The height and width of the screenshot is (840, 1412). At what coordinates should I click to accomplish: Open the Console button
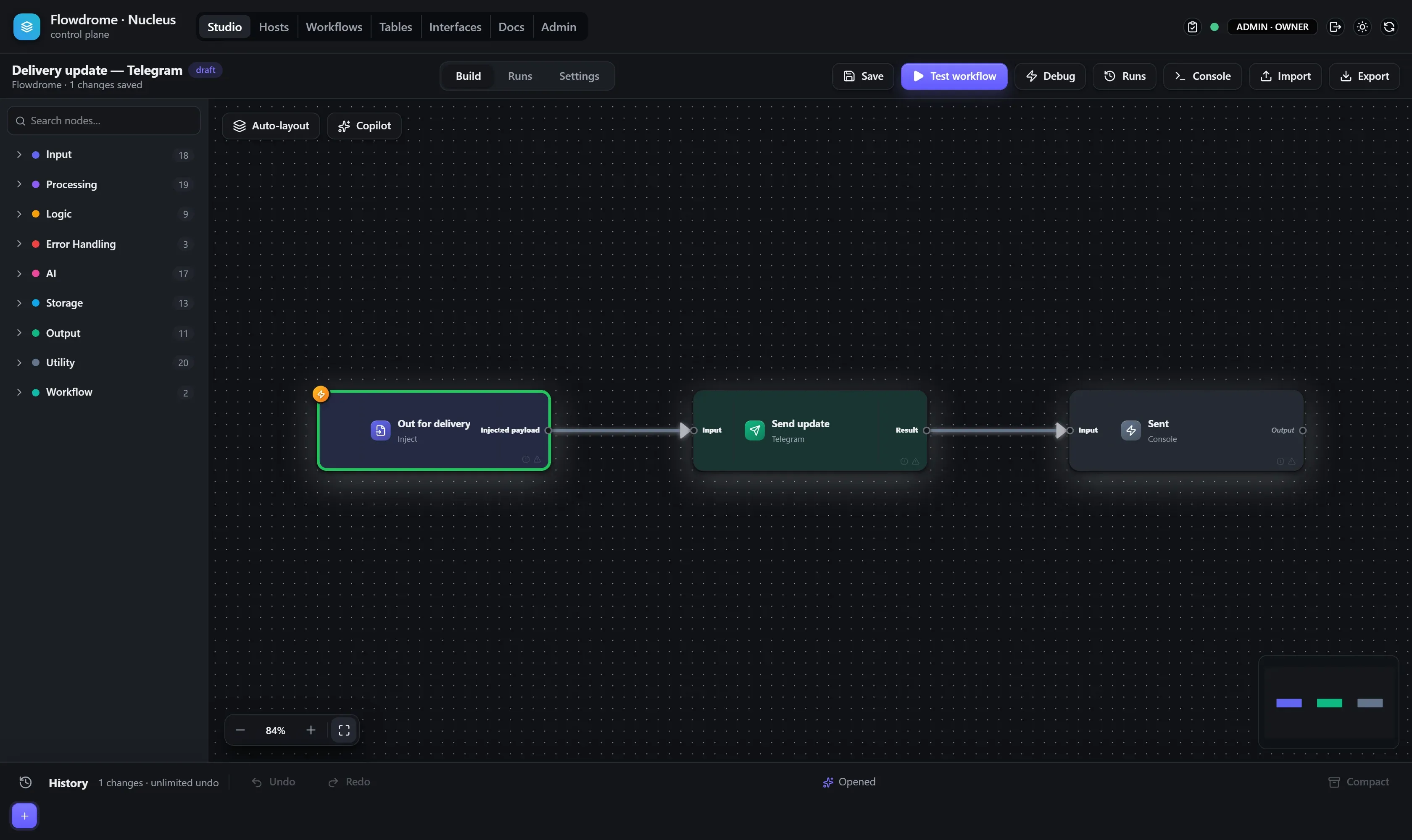(1202, 76)
